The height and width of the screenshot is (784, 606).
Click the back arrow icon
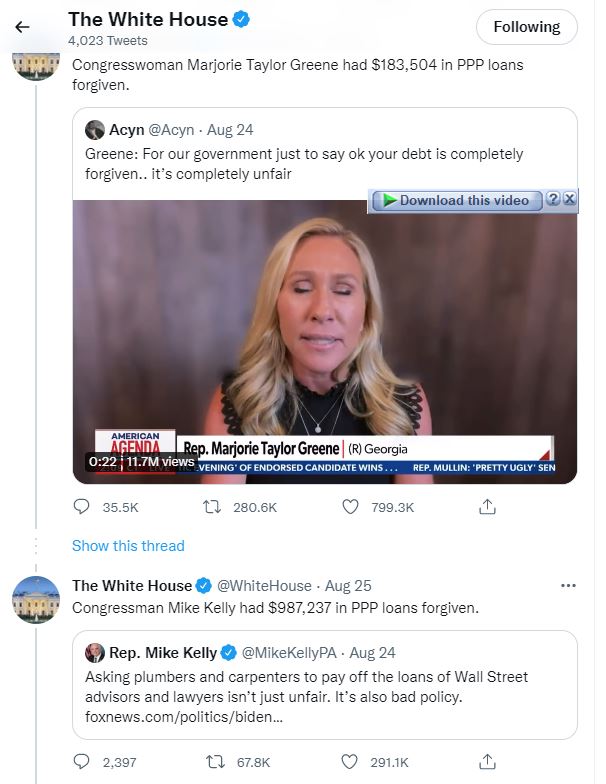(x=23, y=27)
